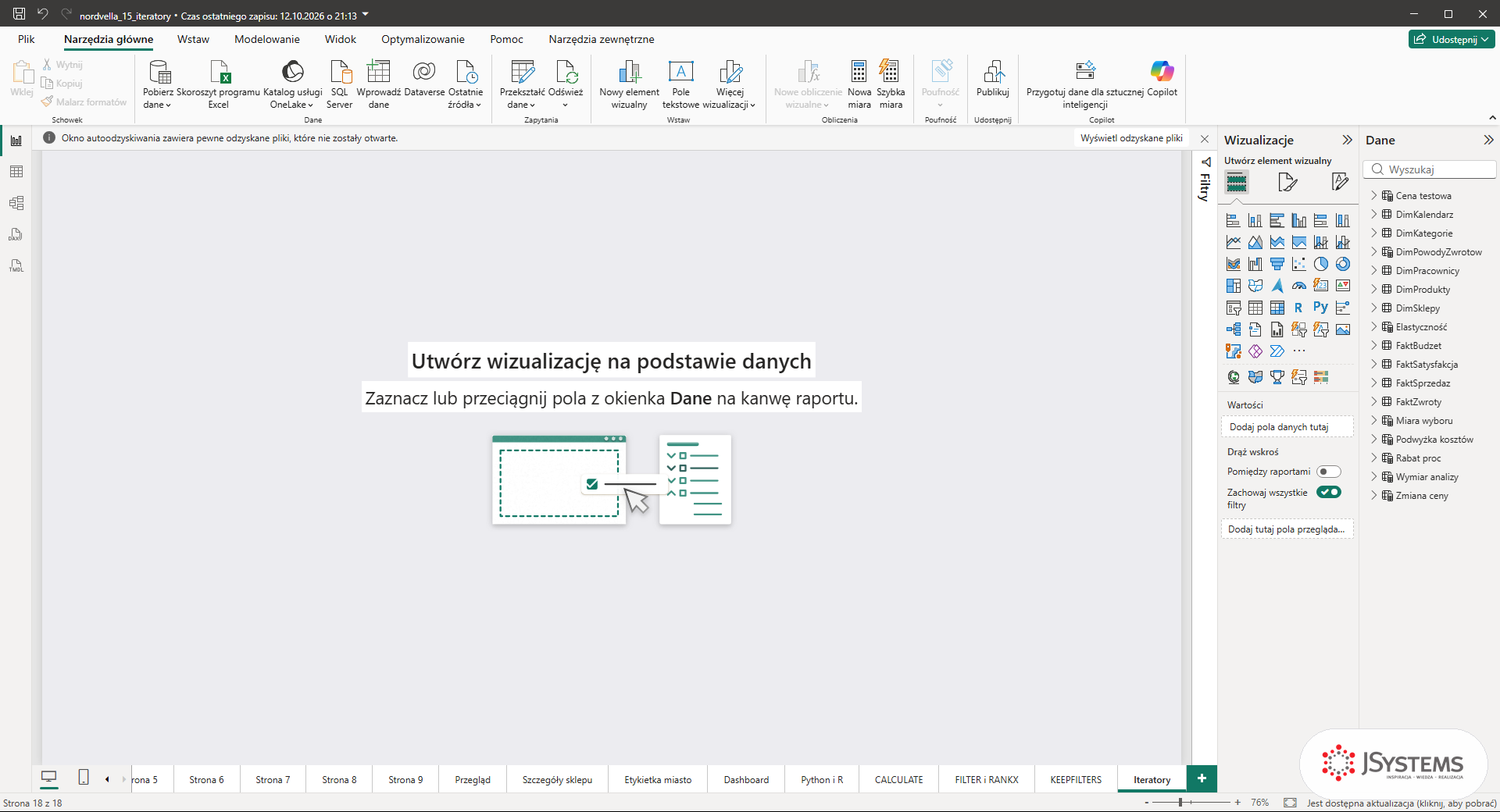Viewport: 1500px width, 812px height.
Task: Collapse the Wizualizacje pane
Action: 1347,140
